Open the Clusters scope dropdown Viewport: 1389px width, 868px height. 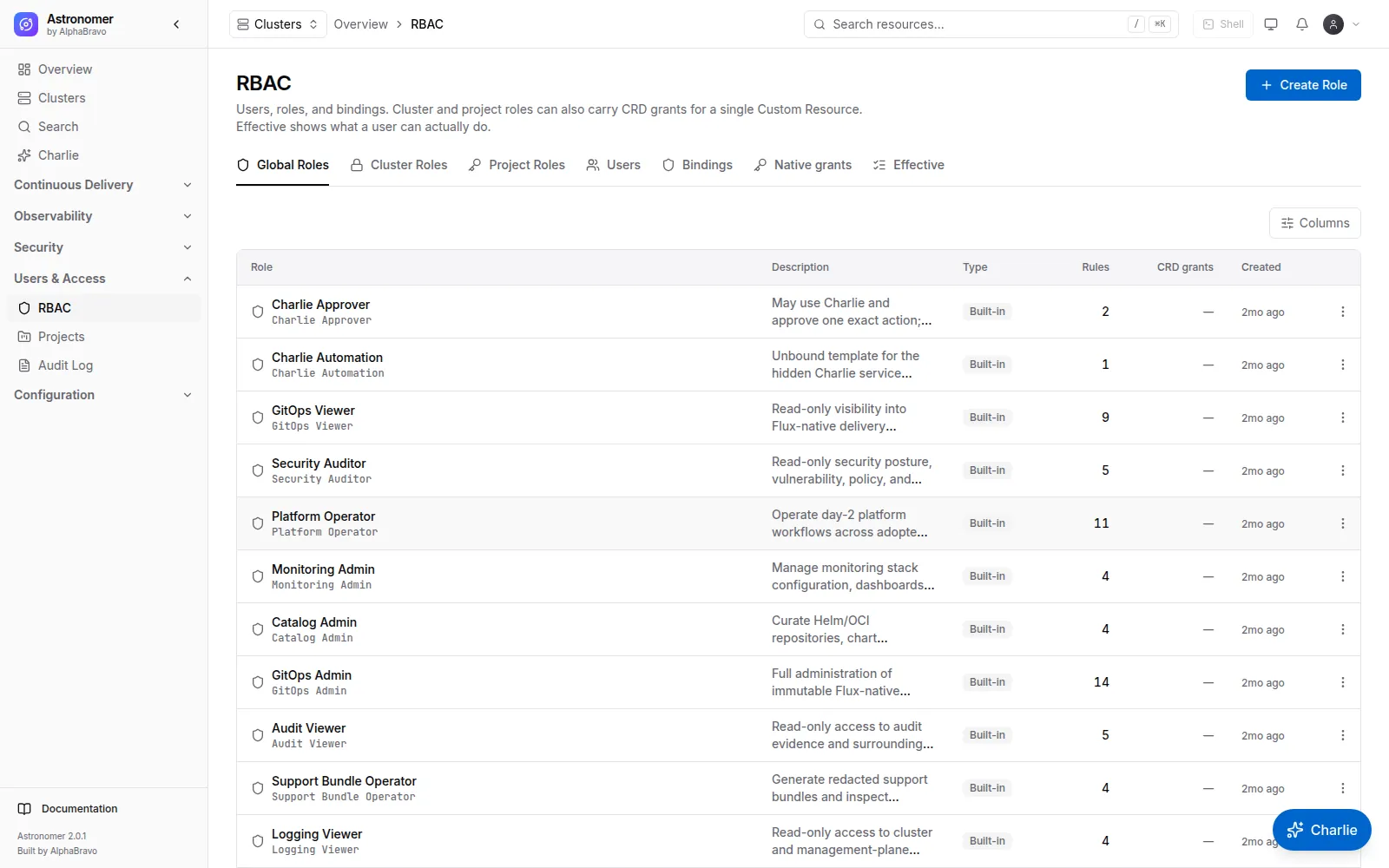278,24
